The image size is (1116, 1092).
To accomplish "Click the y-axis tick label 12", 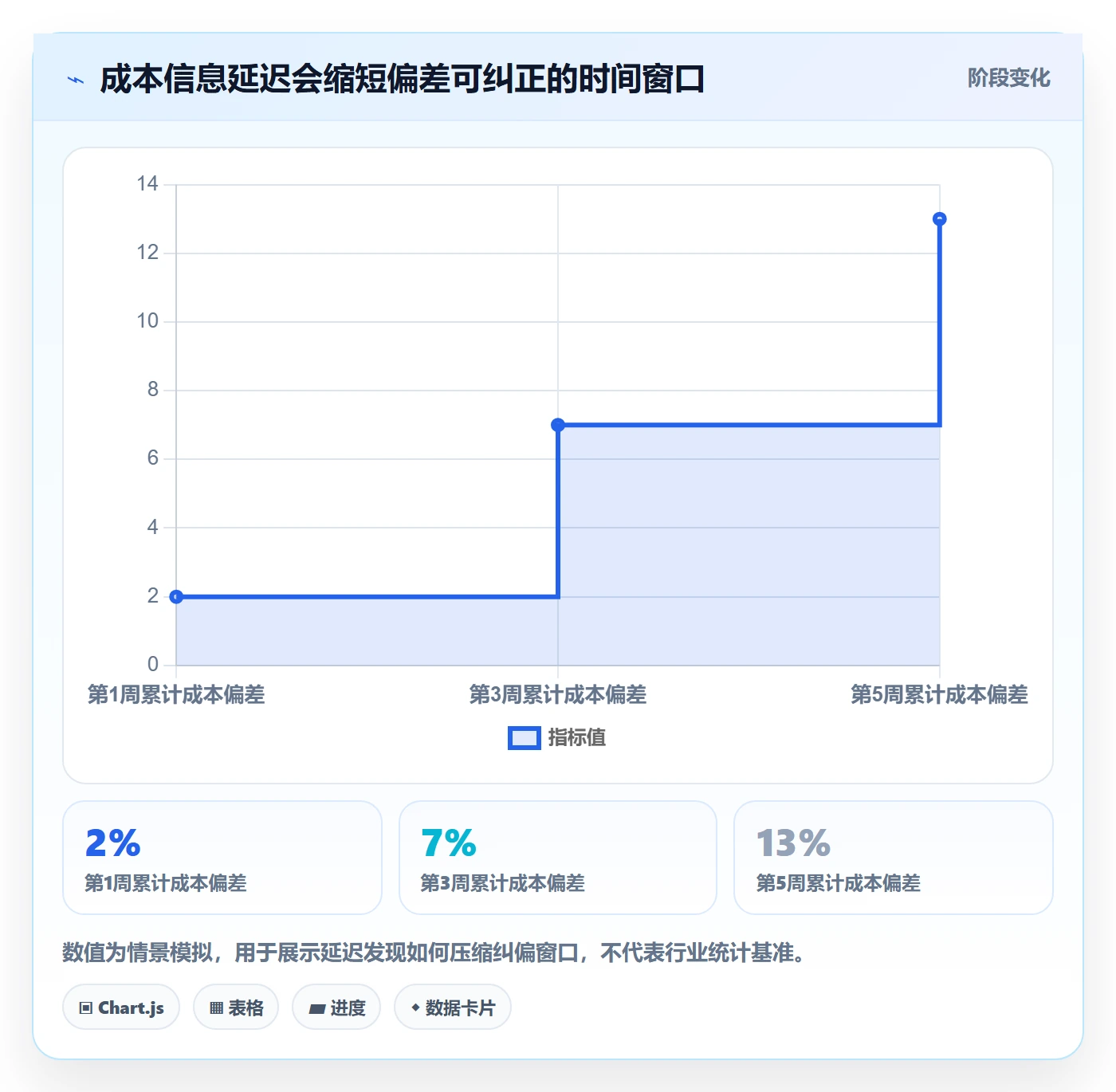I will click(x=147, y=253).
